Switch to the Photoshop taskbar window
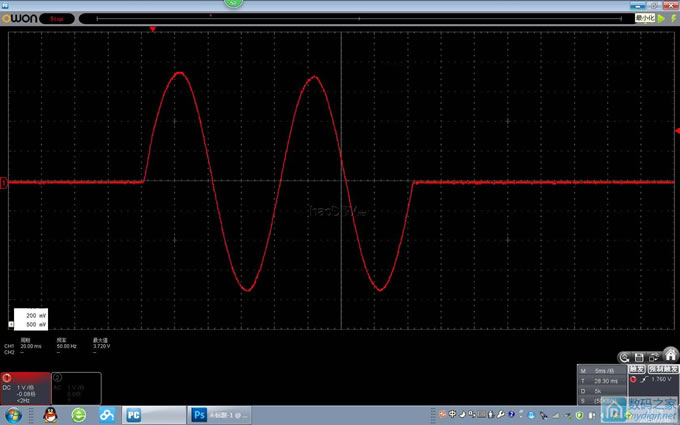 pyautogui.click(x=220, y=414)
